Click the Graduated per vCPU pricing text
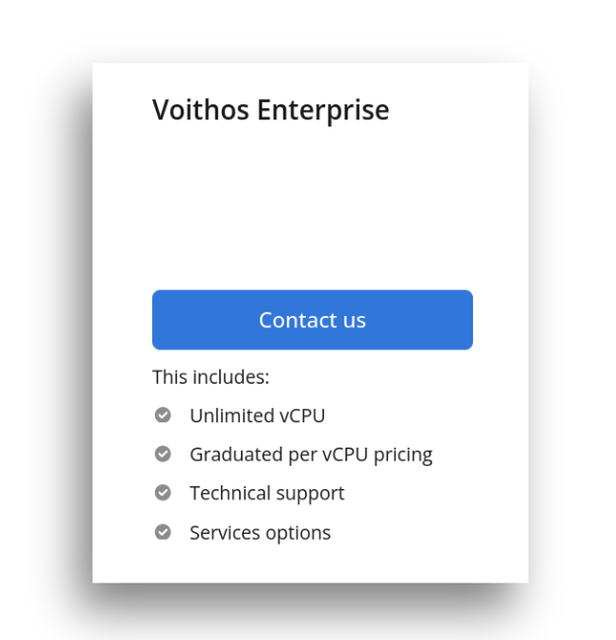This screenshot has height=640, width=616. click(x=311, y=454)
